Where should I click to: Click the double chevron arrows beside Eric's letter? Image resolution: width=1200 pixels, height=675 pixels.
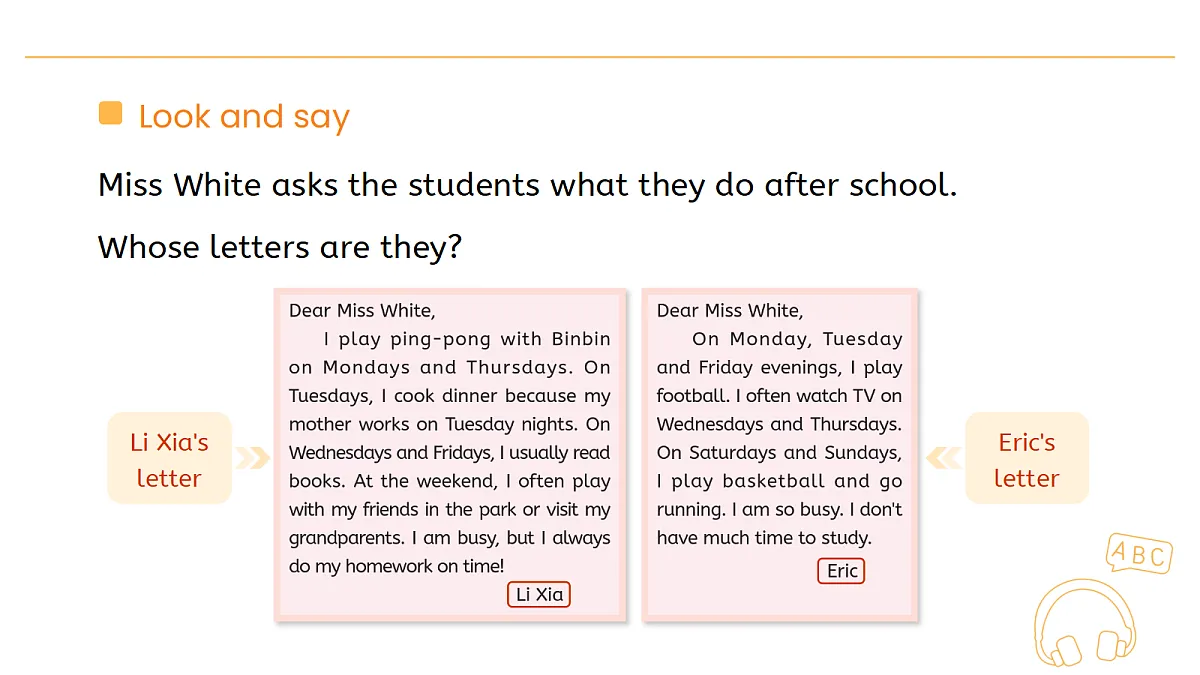point(944,458)
